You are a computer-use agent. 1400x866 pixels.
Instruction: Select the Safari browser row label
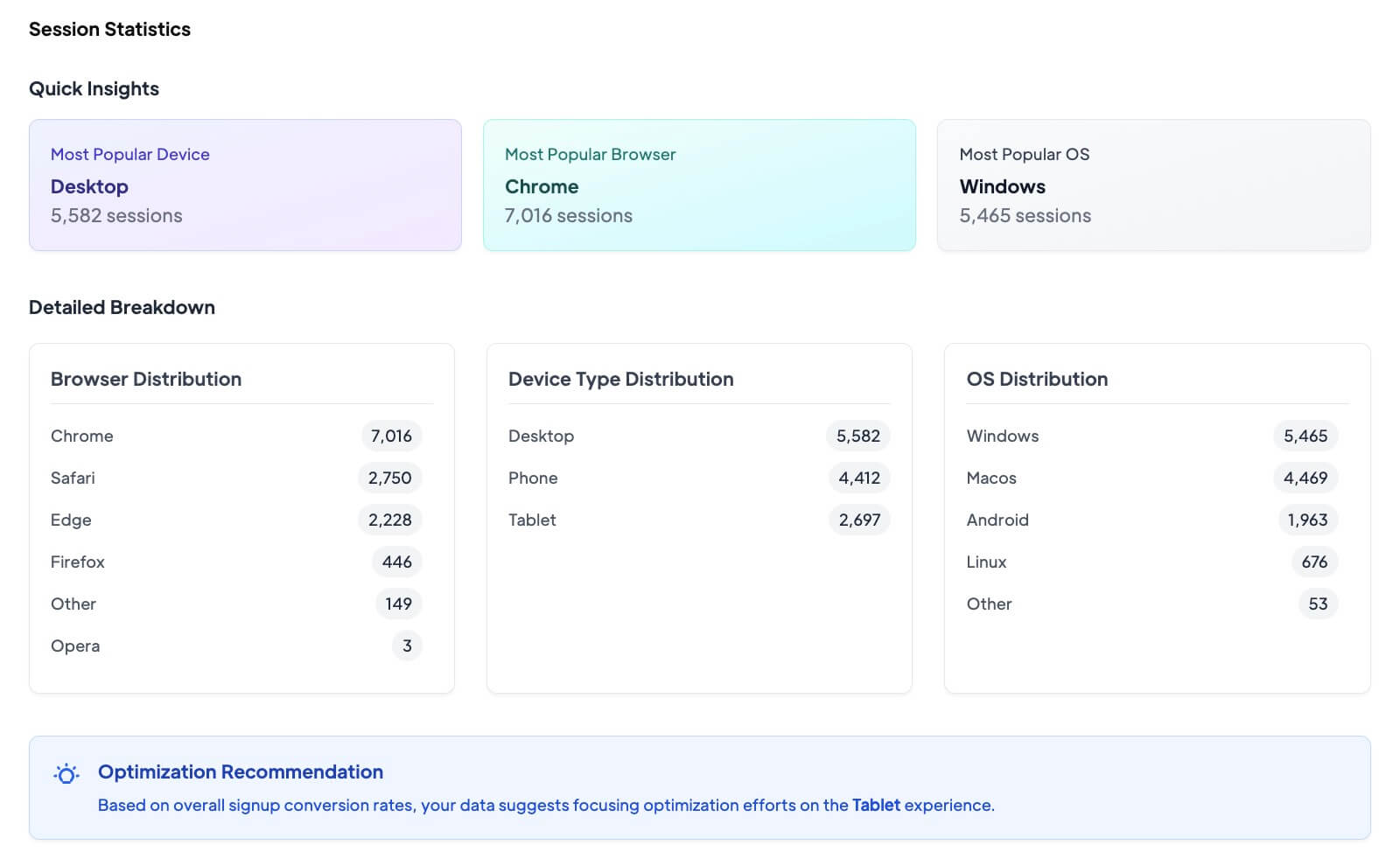tap(73, 478)
